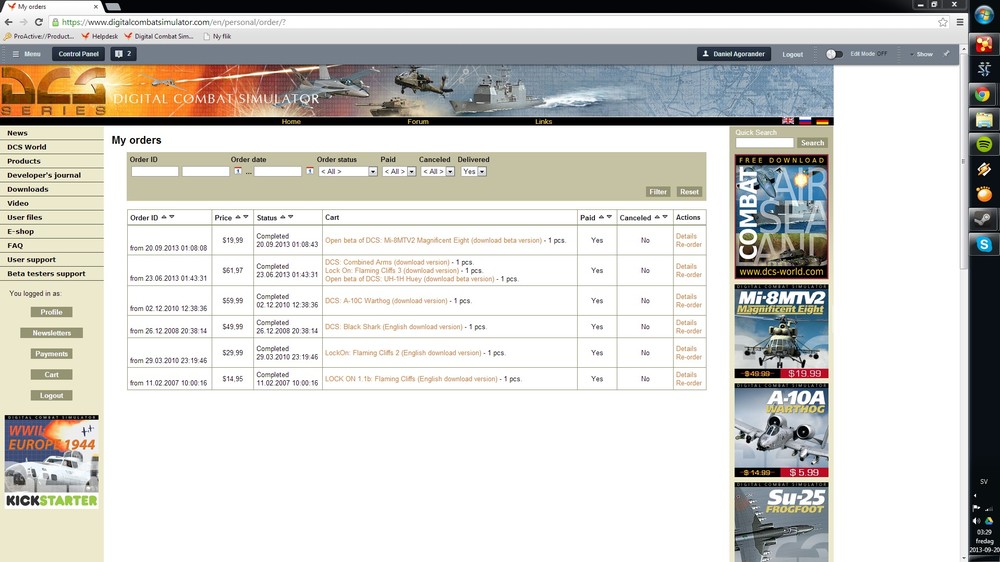Open calendar picker for order start date
The height and width of the screenshot is (562, 1000).
tap(238, 171)
